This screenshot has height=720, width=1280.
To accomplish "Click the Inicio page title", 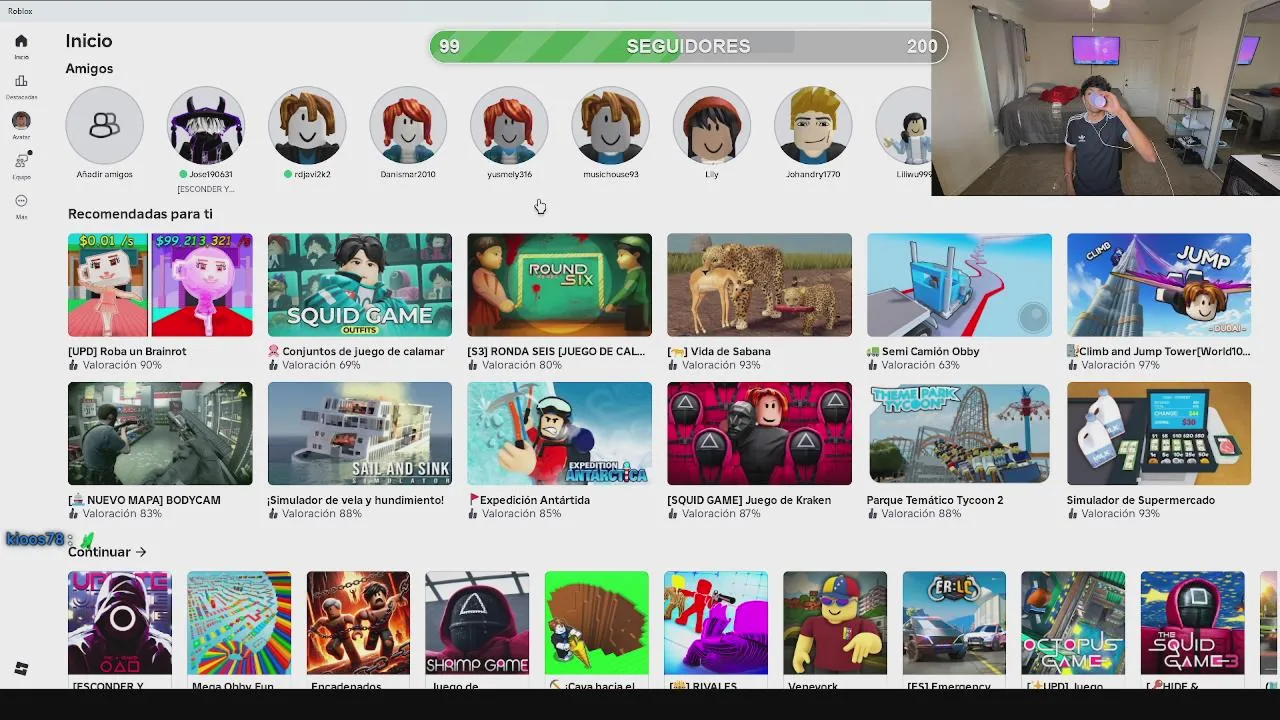I will pos(89,41).
